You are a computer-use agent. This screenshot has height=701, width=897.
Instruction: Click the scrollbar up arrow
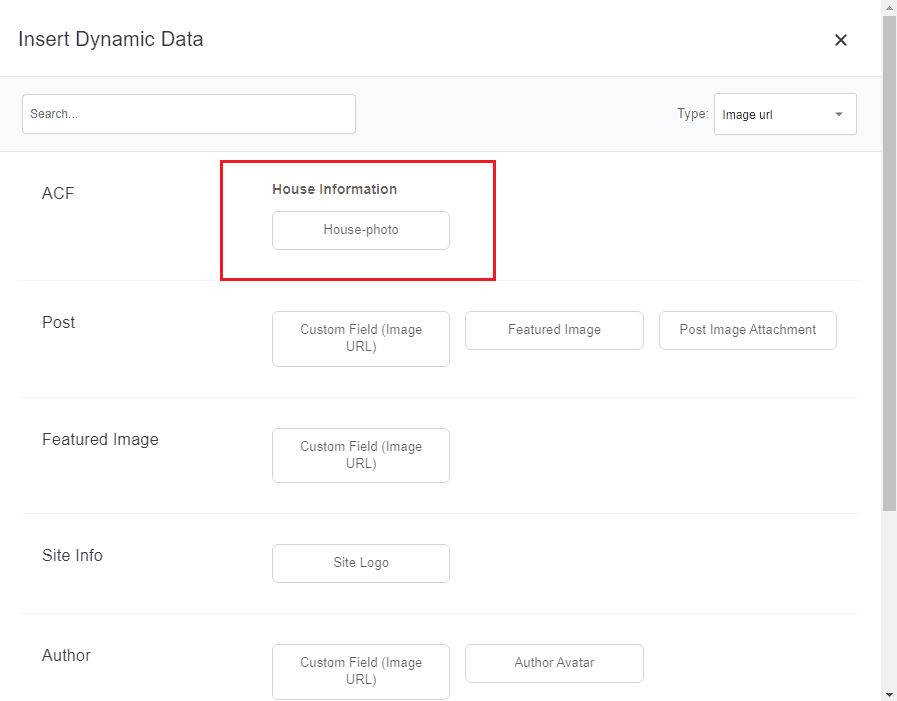pyautogui.click(x=889, y=8)
